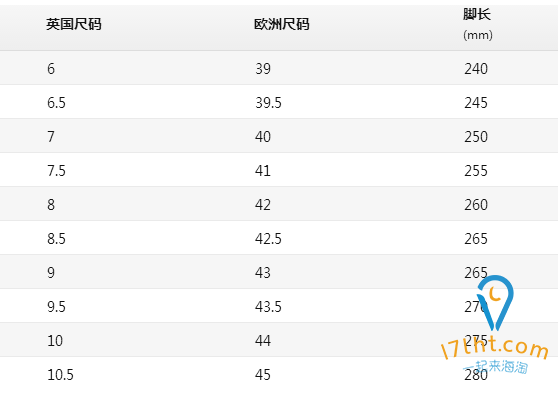
Task: Click foot length 260 cell
Action: [476, 205]
